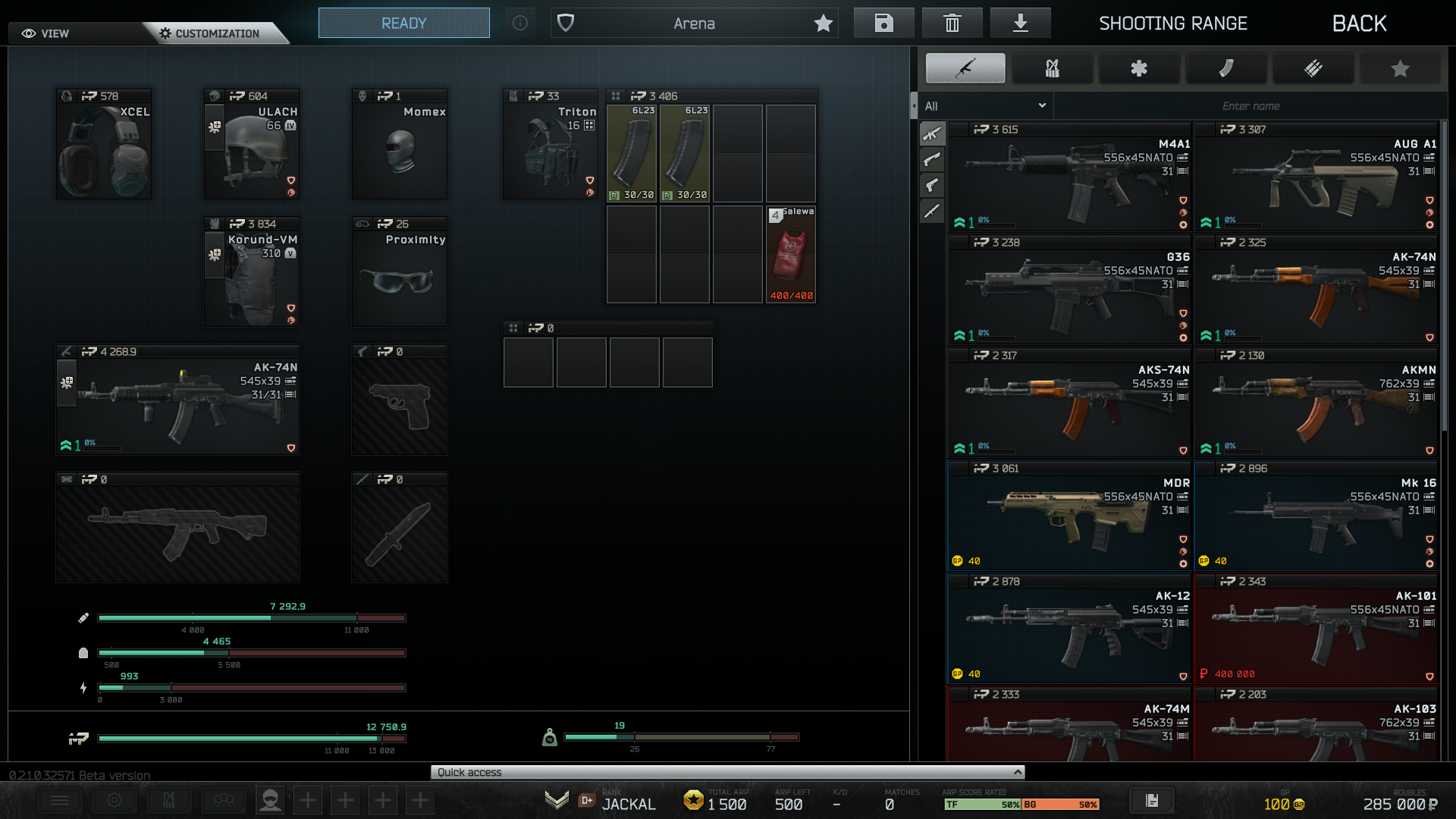Select the magazine category tab

(x=1226, y=68)
